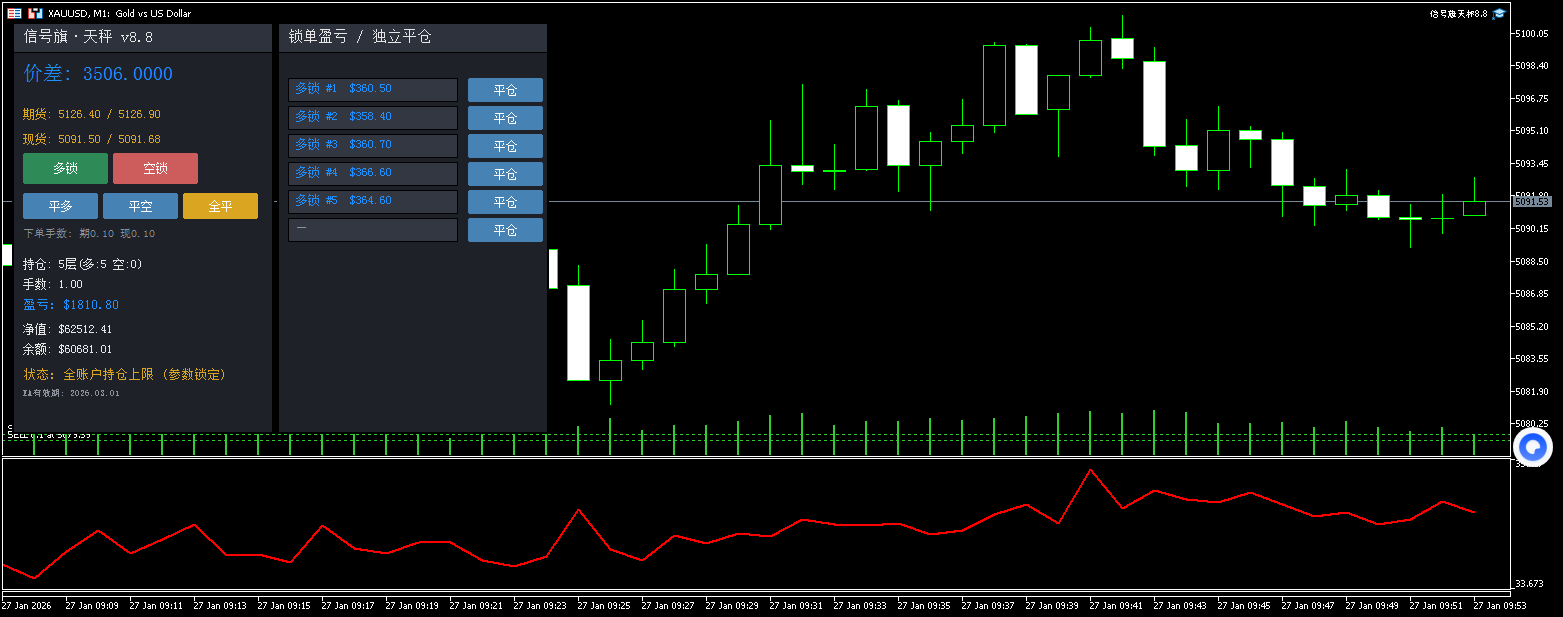
Task: Click the yellow 全平 button
Action: pos(220,206)
